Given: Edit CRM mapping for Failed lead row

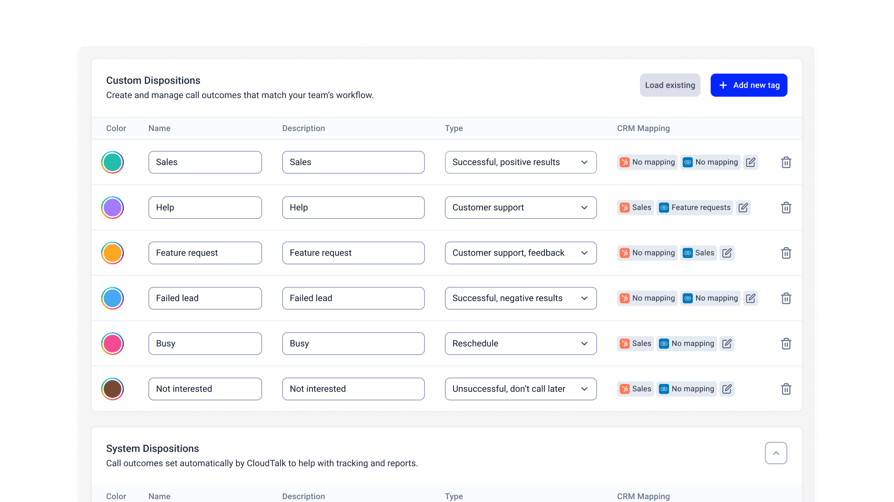Looking at the screenshot, I should (x=750, y=298).
